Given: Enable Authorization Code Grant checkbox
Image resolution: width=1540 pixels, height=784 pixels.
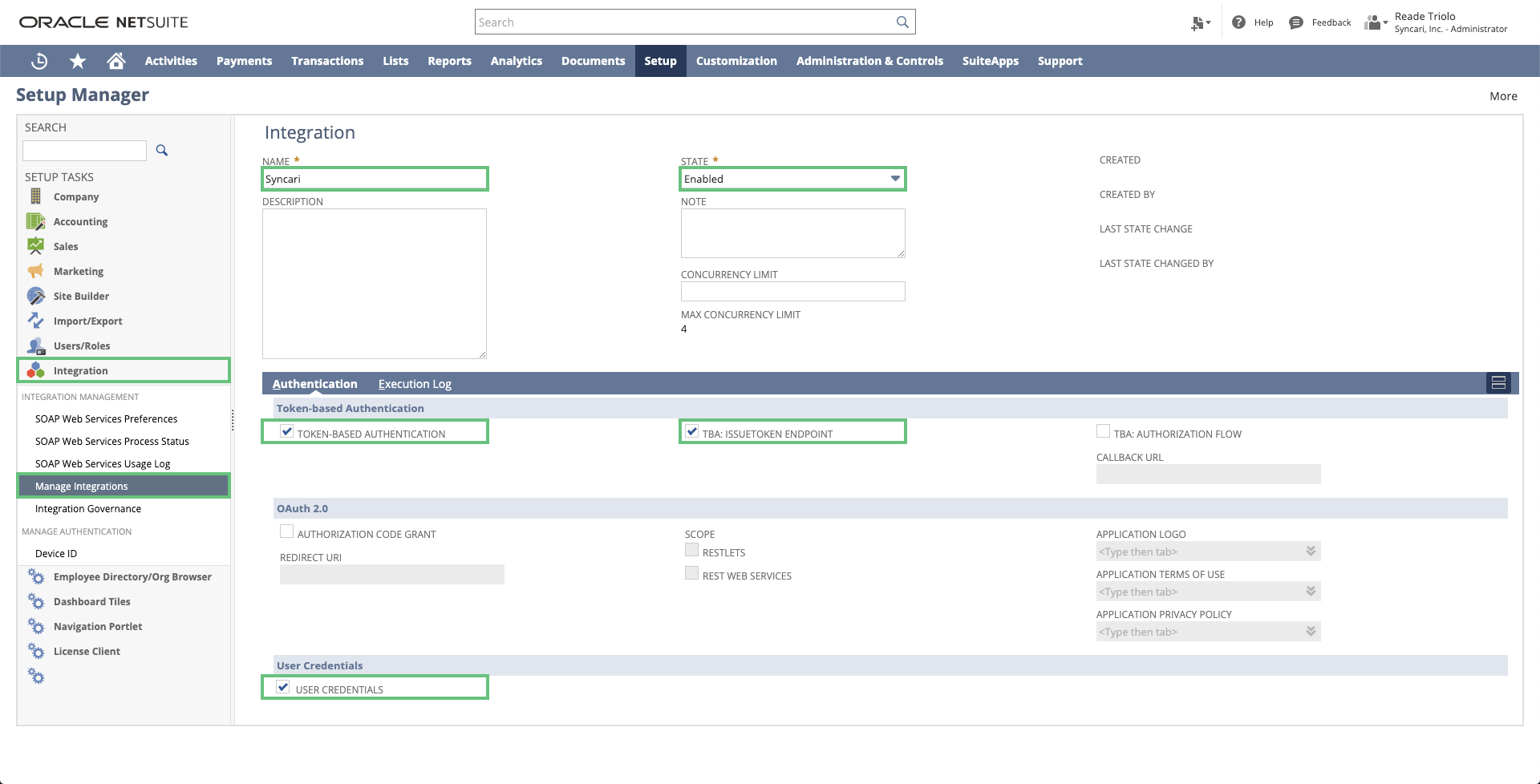Looking at the screenshot, I should click(286, 531).
